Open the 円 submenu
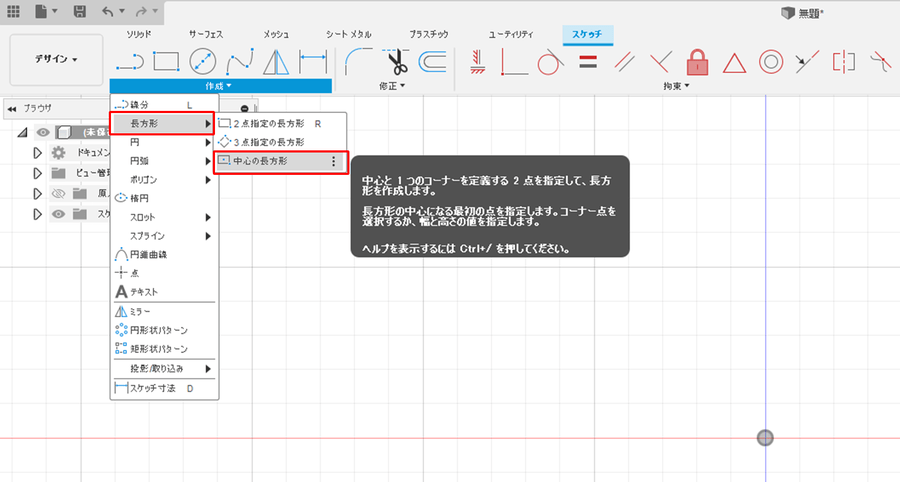Viewport: 900px width, 482px height. click(x=164, y=142)
